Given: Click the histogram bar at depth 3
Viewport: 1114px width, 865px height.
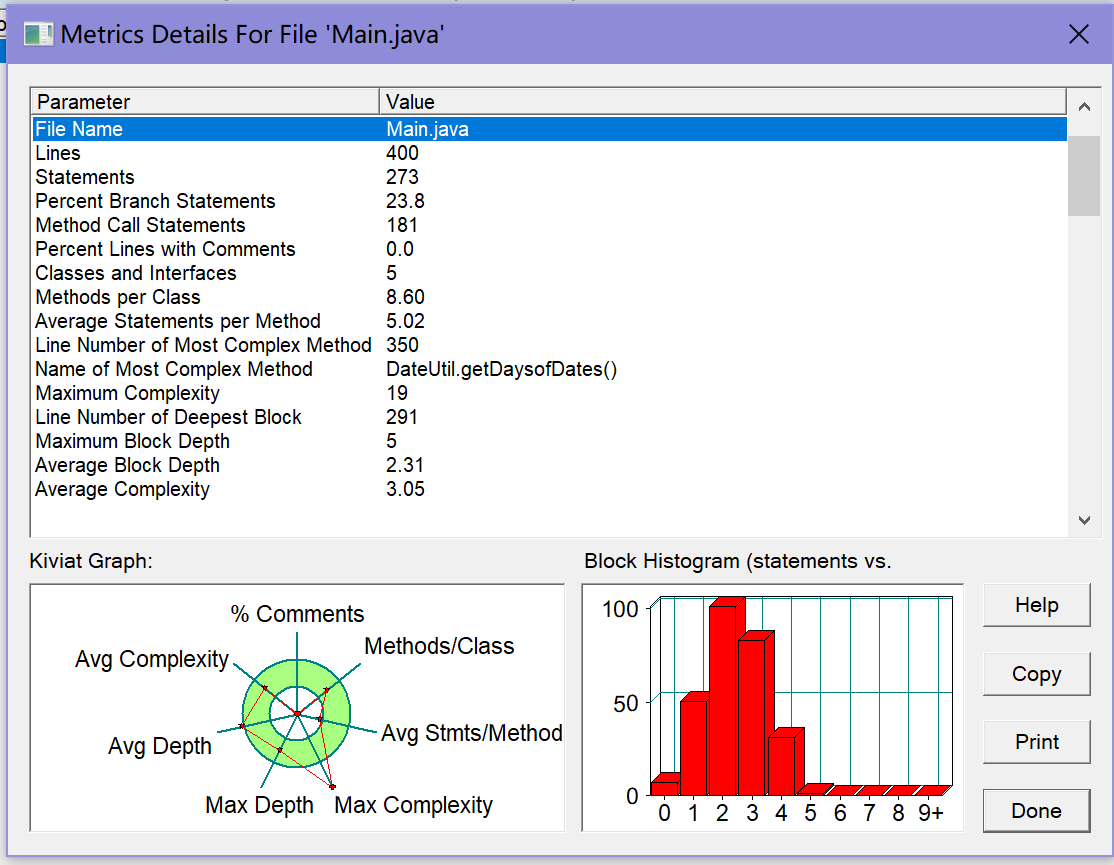Looking at the screenshot, I should (x=752, y=716).
